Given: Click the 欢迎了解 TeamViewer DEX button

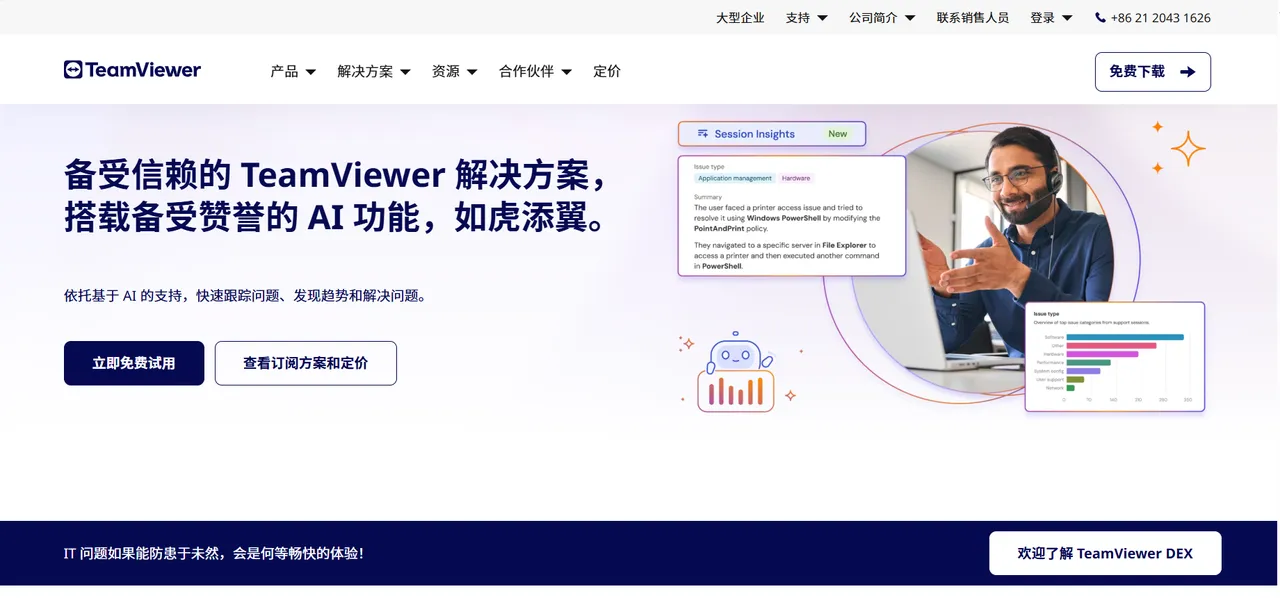Looking at the screenshot, I should pos(1105,553).
